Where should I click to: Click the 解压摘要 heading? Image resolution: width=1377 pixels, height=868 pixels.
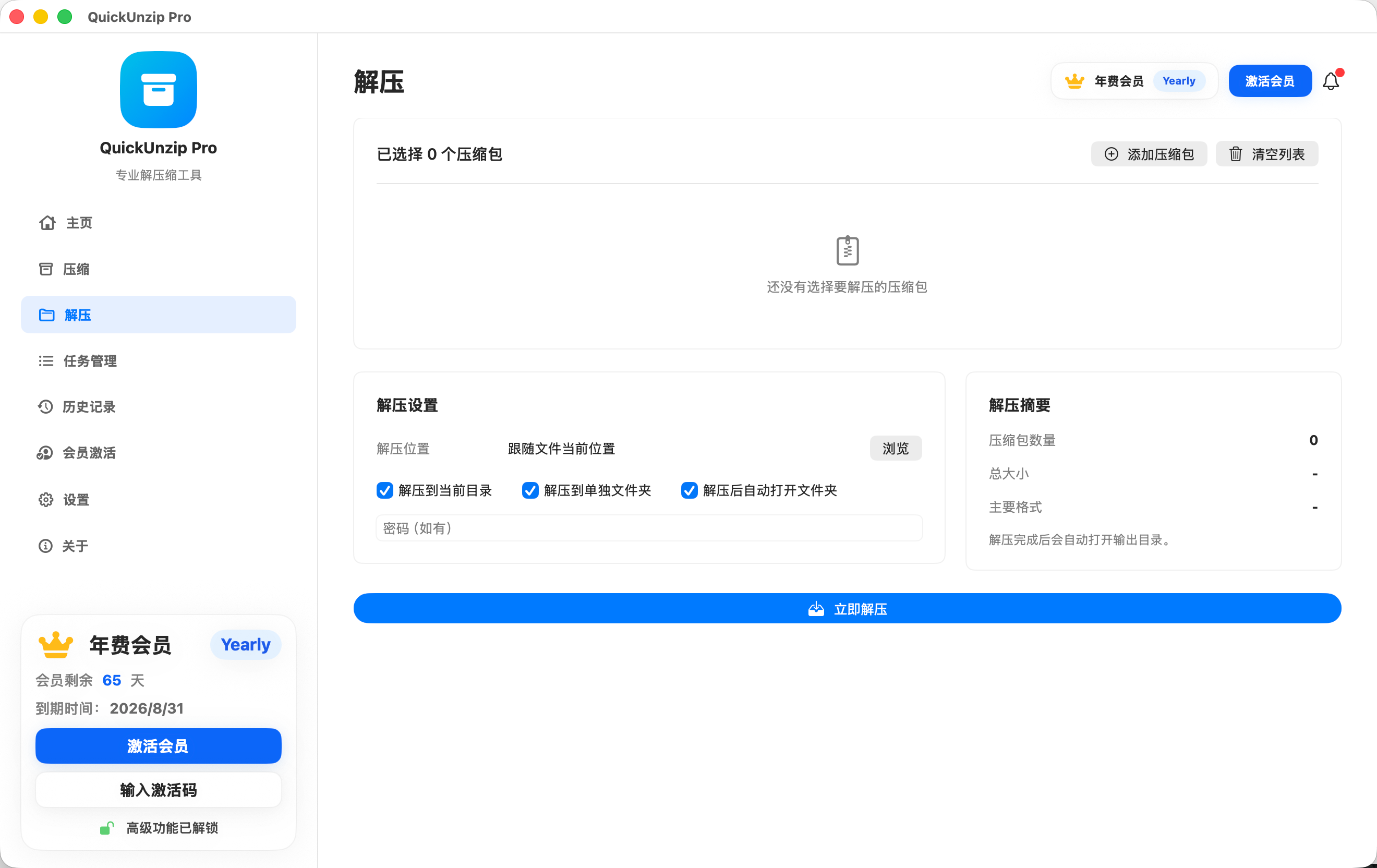[1020, 405]
